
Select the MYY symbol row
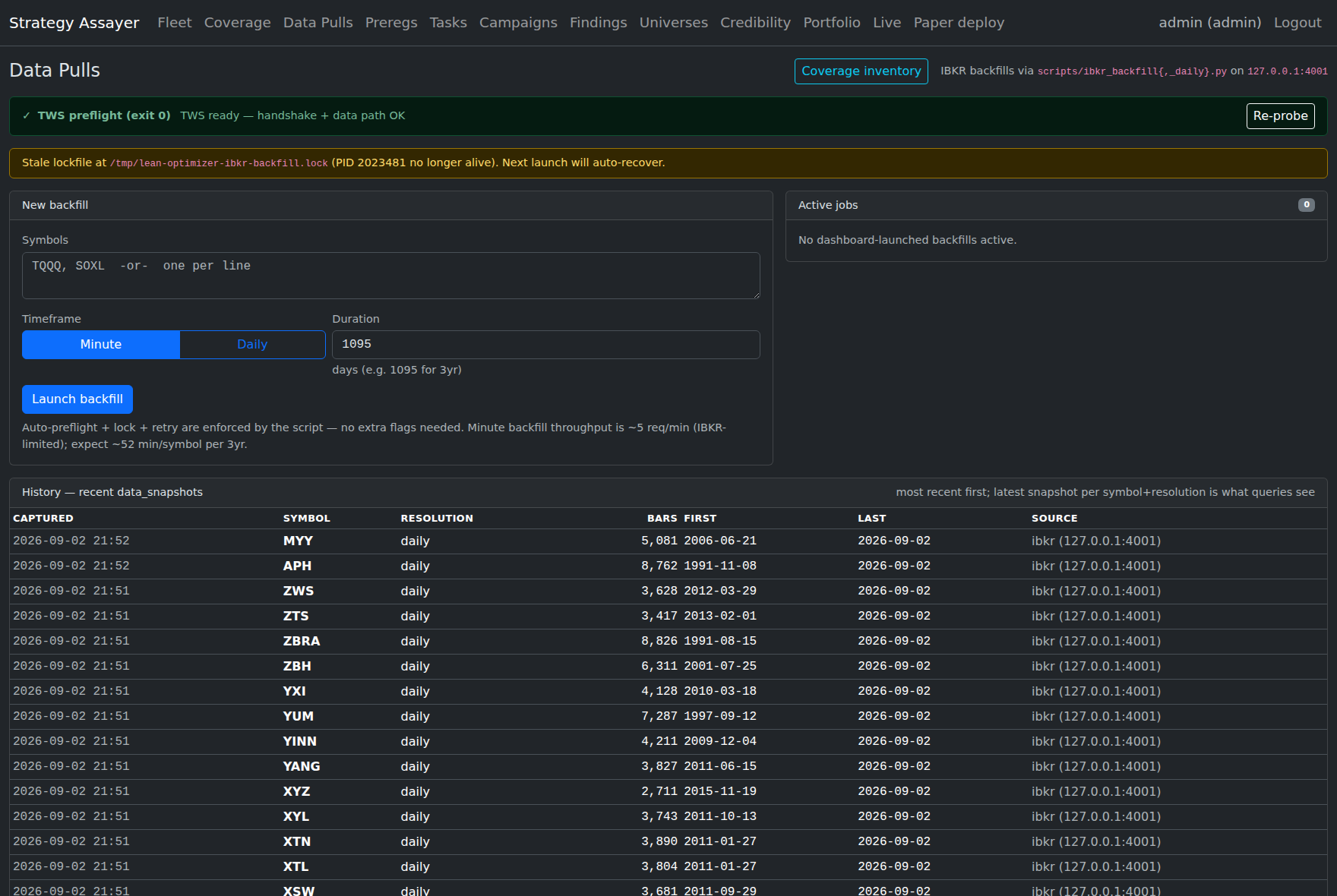668,541
